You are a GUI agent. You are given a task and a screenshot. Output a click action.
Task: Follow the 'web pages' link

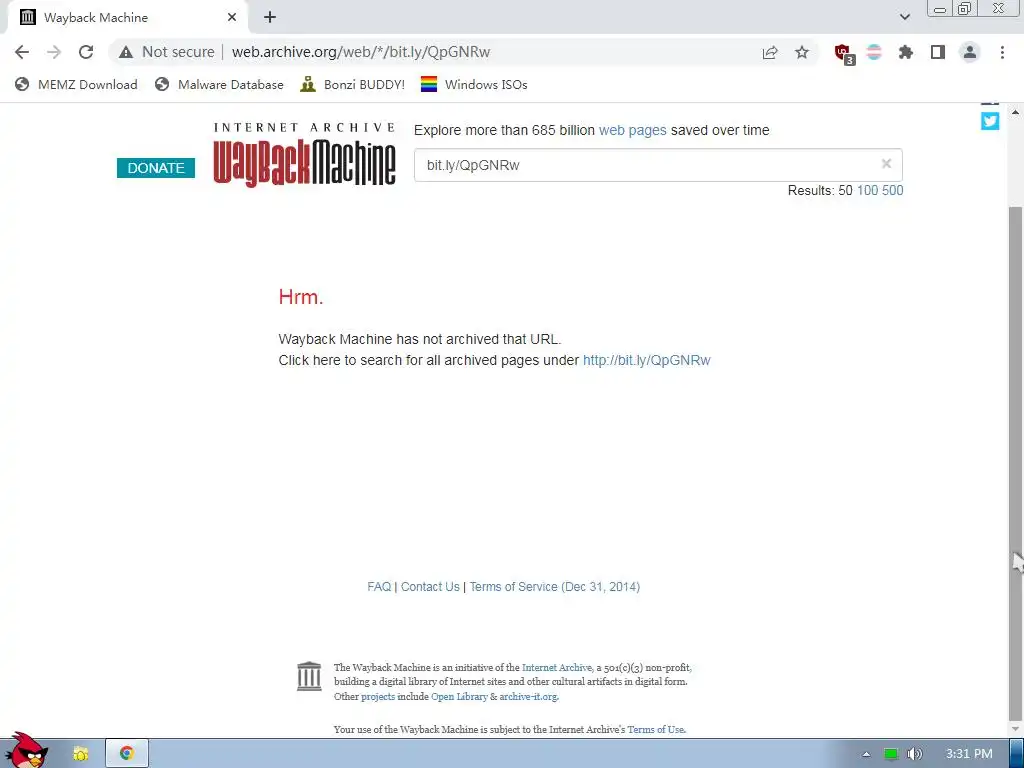[x=632, y=130]
